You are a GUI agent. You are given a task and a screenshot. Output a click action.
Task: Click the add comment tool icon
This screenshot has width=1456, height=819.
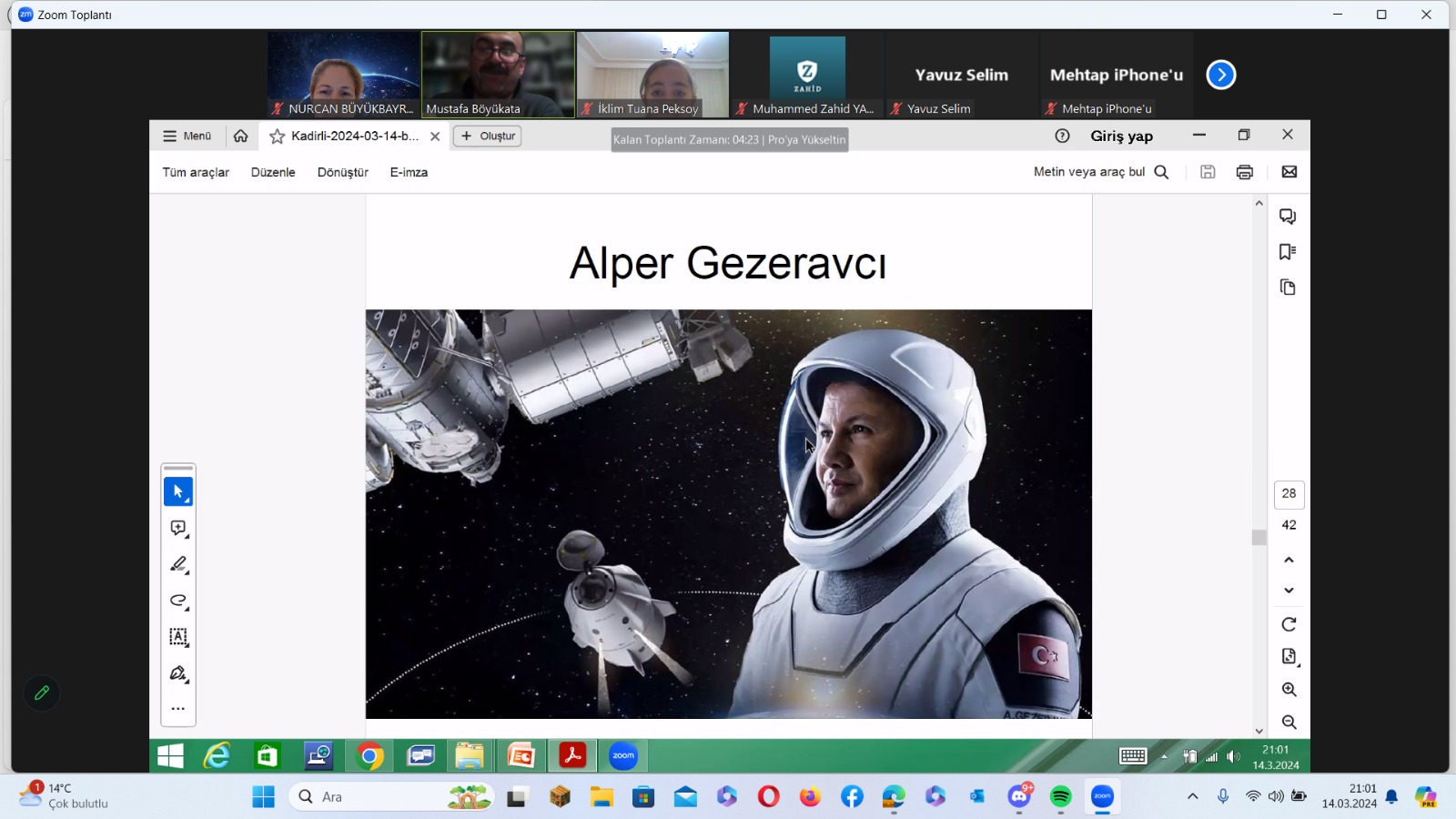point(178,529)
